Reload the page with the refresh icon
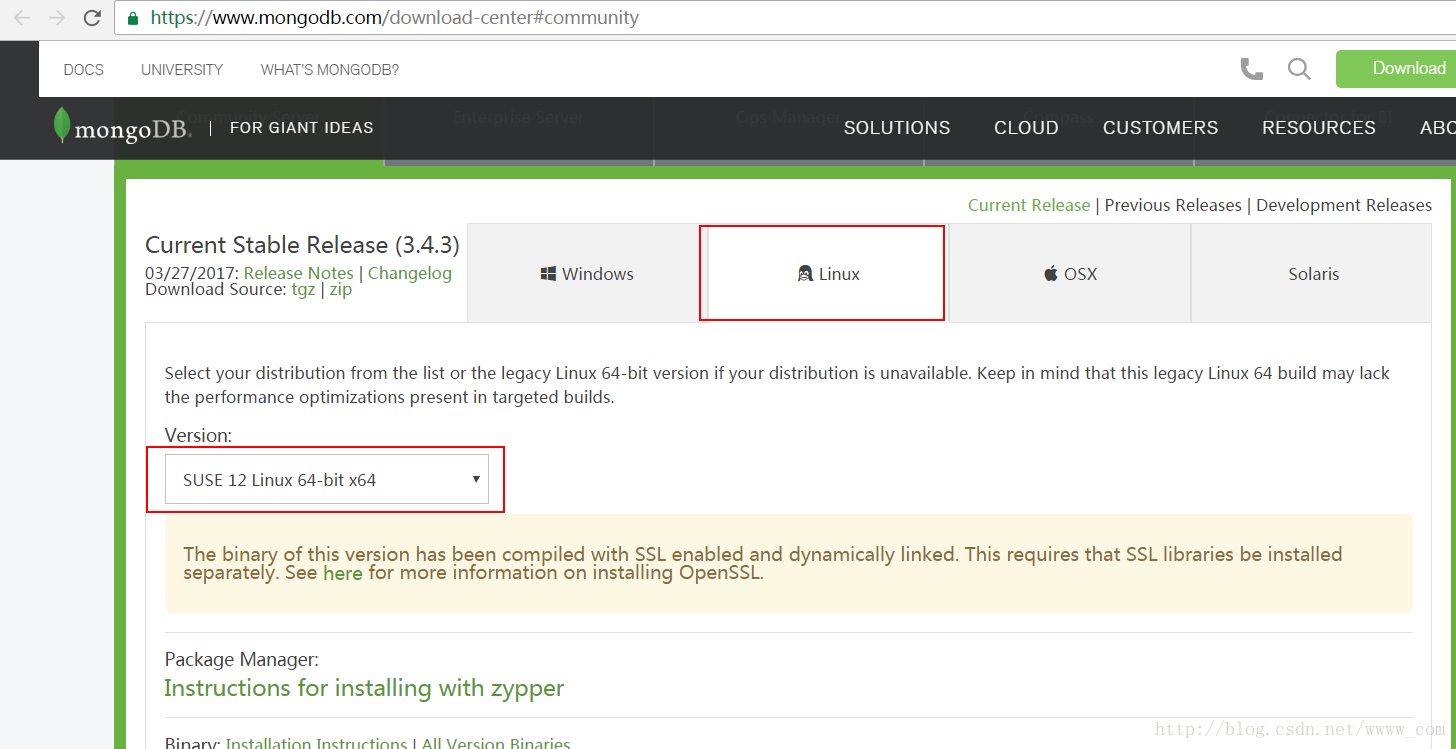Screen dimensions: 1456x749 point(92,18)
